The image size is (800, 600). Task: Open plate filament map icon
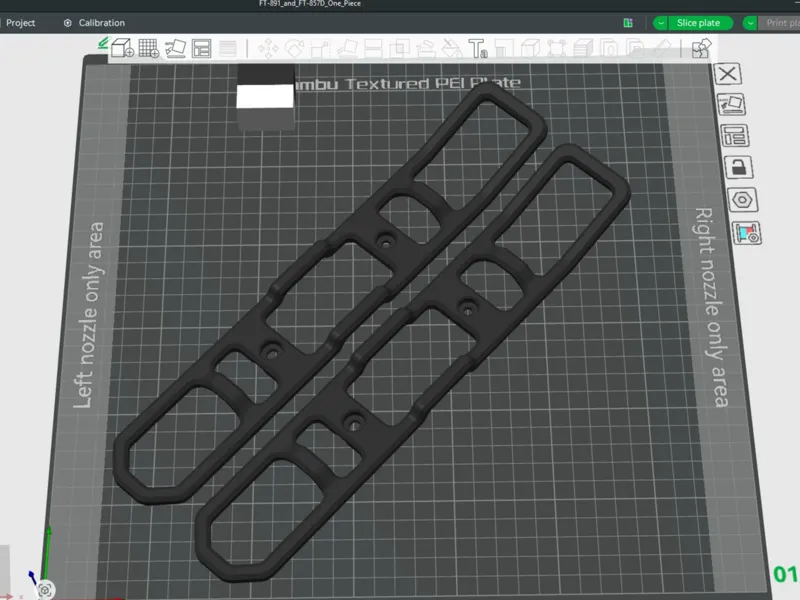(x=746, y=233)
